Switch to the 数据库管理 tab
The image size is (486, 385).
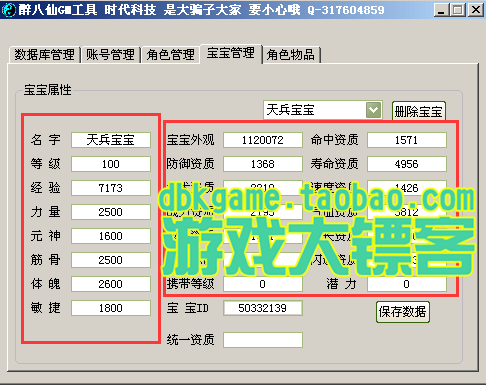click(44, 55)
